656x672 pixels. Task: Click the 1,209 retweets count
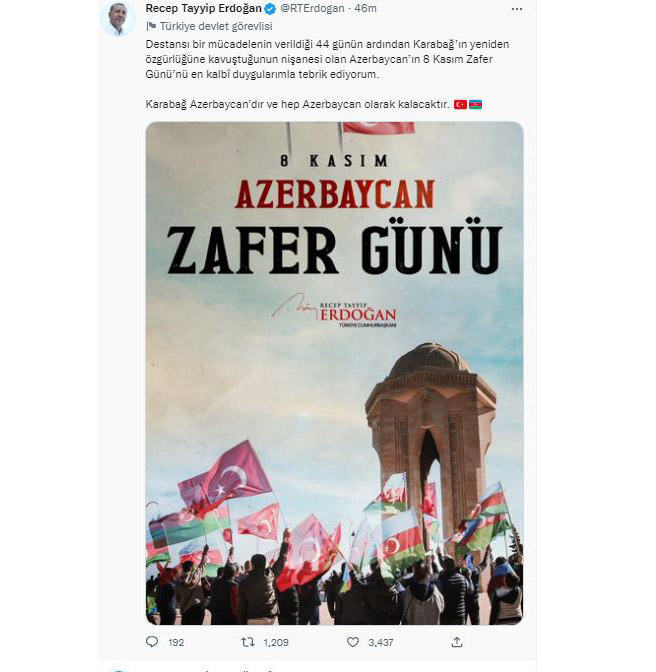(276, 642)
